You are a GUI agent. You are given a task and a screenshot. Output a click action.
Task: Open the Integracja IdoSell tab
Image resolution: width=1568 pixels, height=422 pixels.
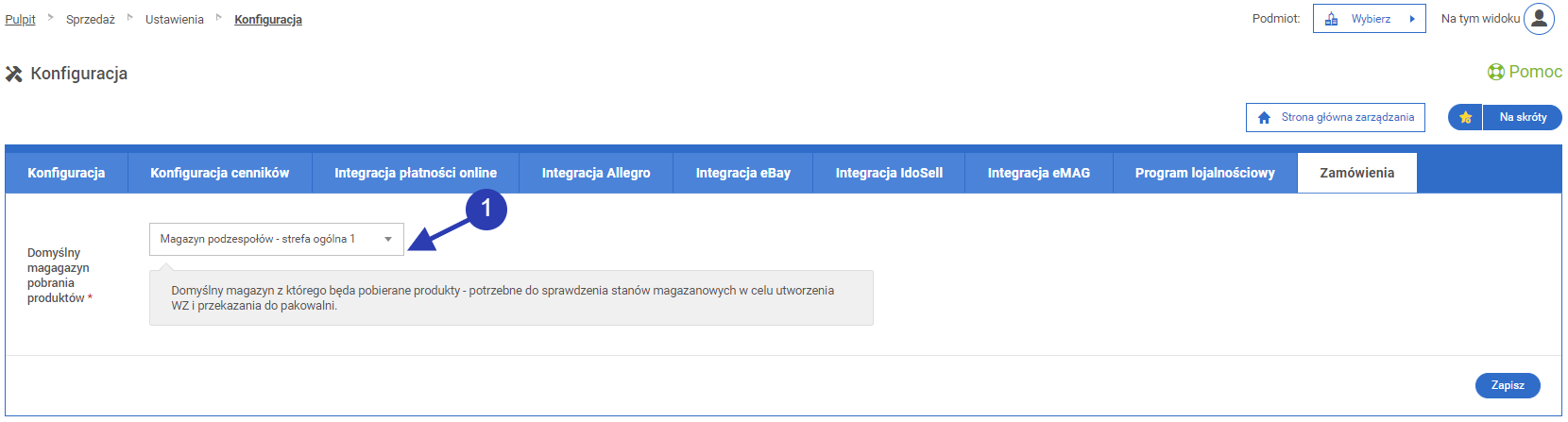pos(889,173)
